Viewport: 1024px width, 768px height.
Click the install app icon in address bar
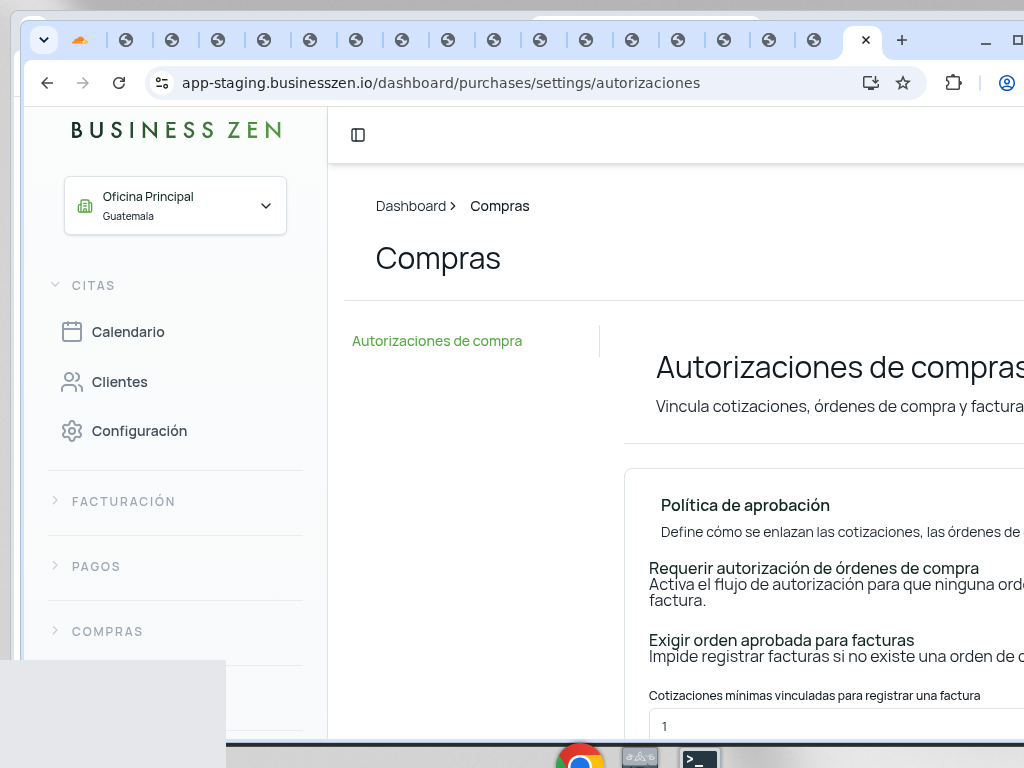tap(871, 83)
